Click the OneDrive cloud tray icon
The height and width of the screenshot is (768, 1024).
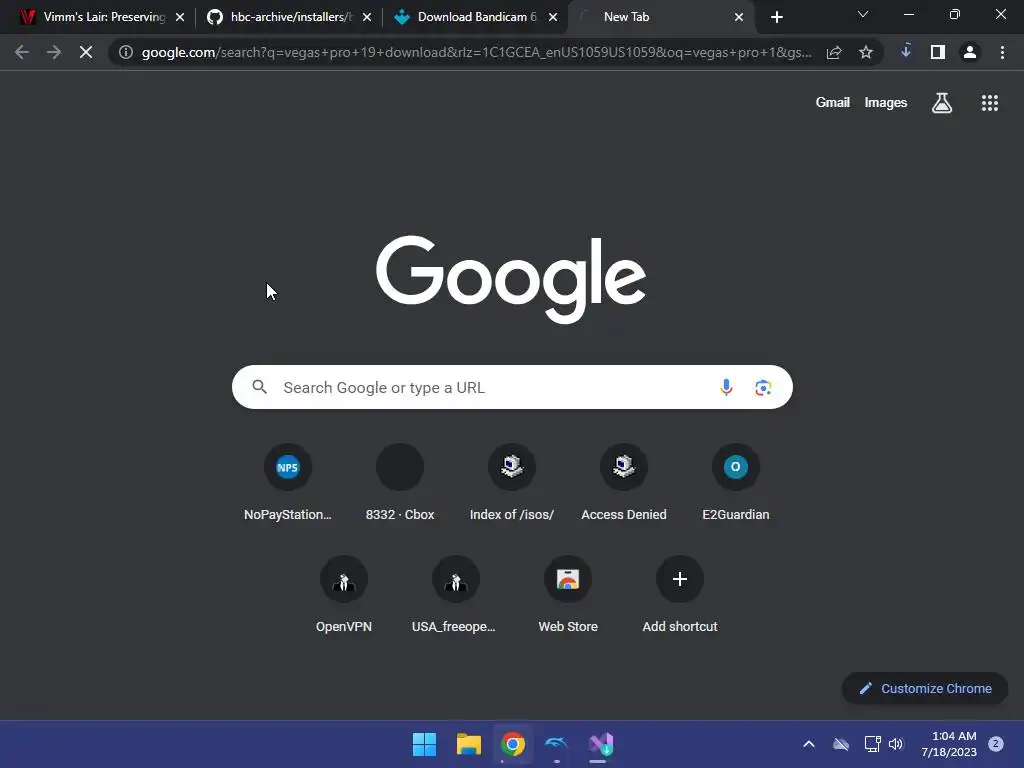tap(840, 744)
